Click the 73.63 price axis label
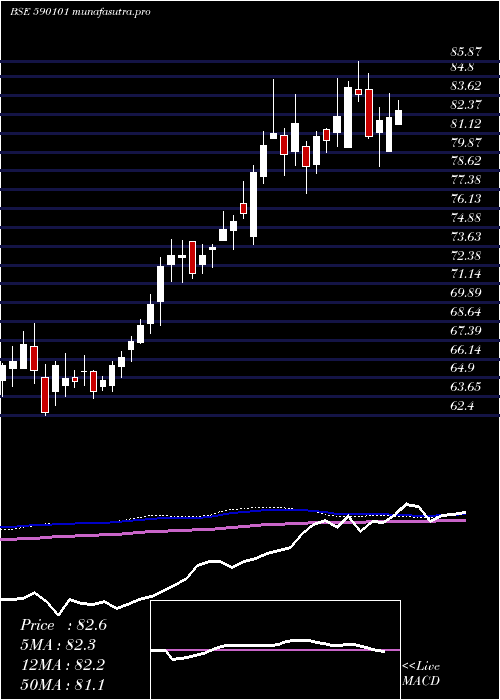The image size is (500, 700). click(x=466, y=237)
